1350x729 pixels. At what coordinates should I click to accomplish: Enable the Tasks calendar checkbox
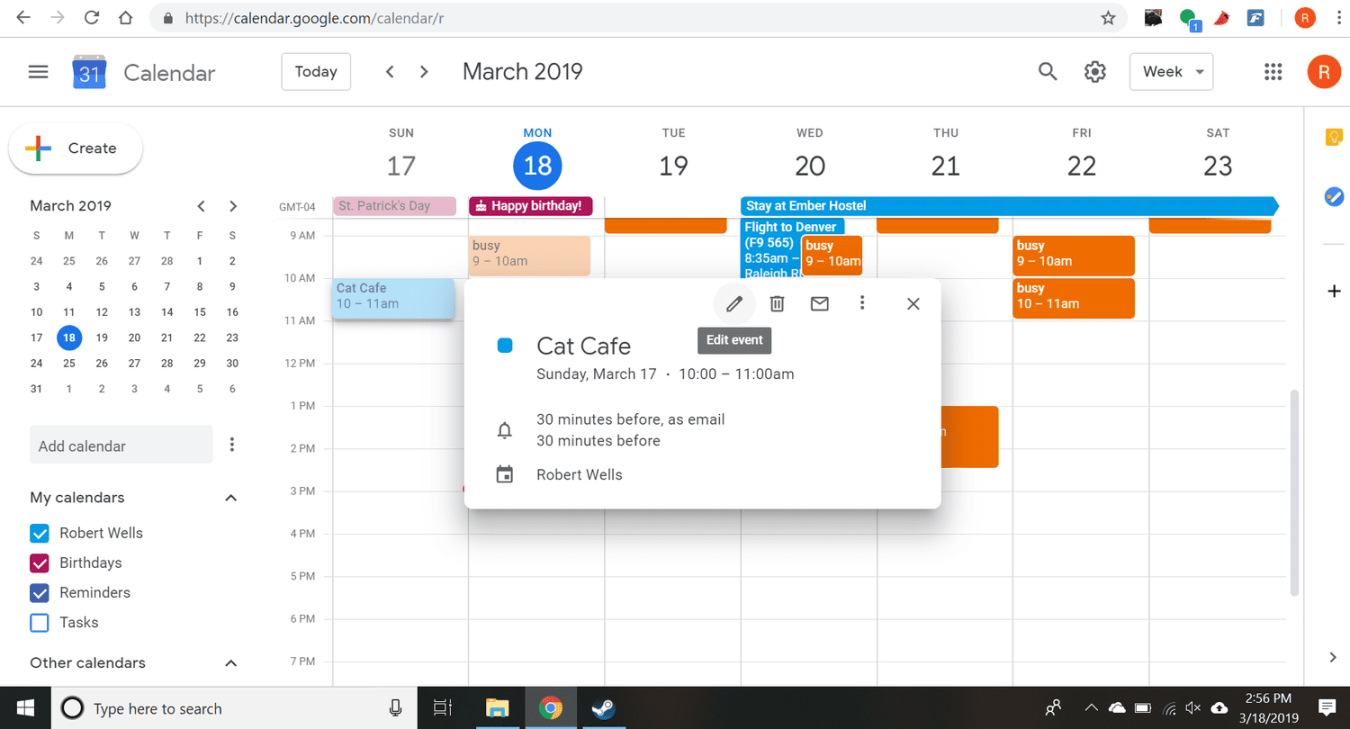(x=40, y=623)
